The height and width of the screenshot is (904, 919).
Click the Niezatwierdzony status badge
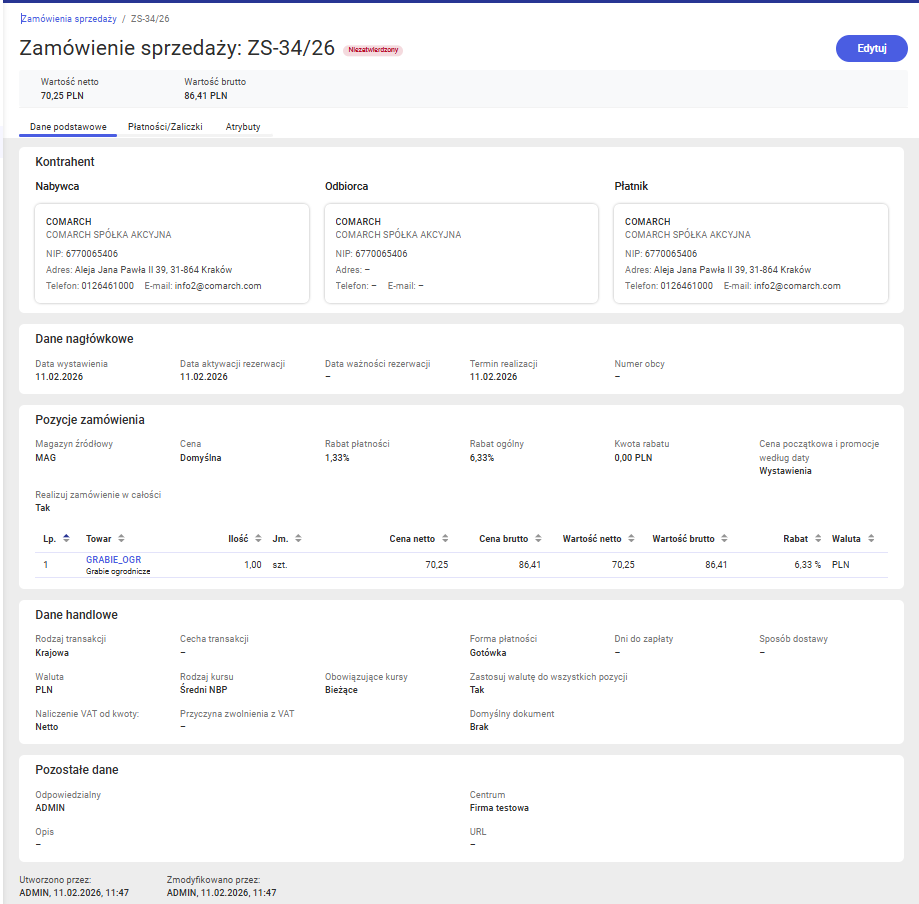coord(373,50)
